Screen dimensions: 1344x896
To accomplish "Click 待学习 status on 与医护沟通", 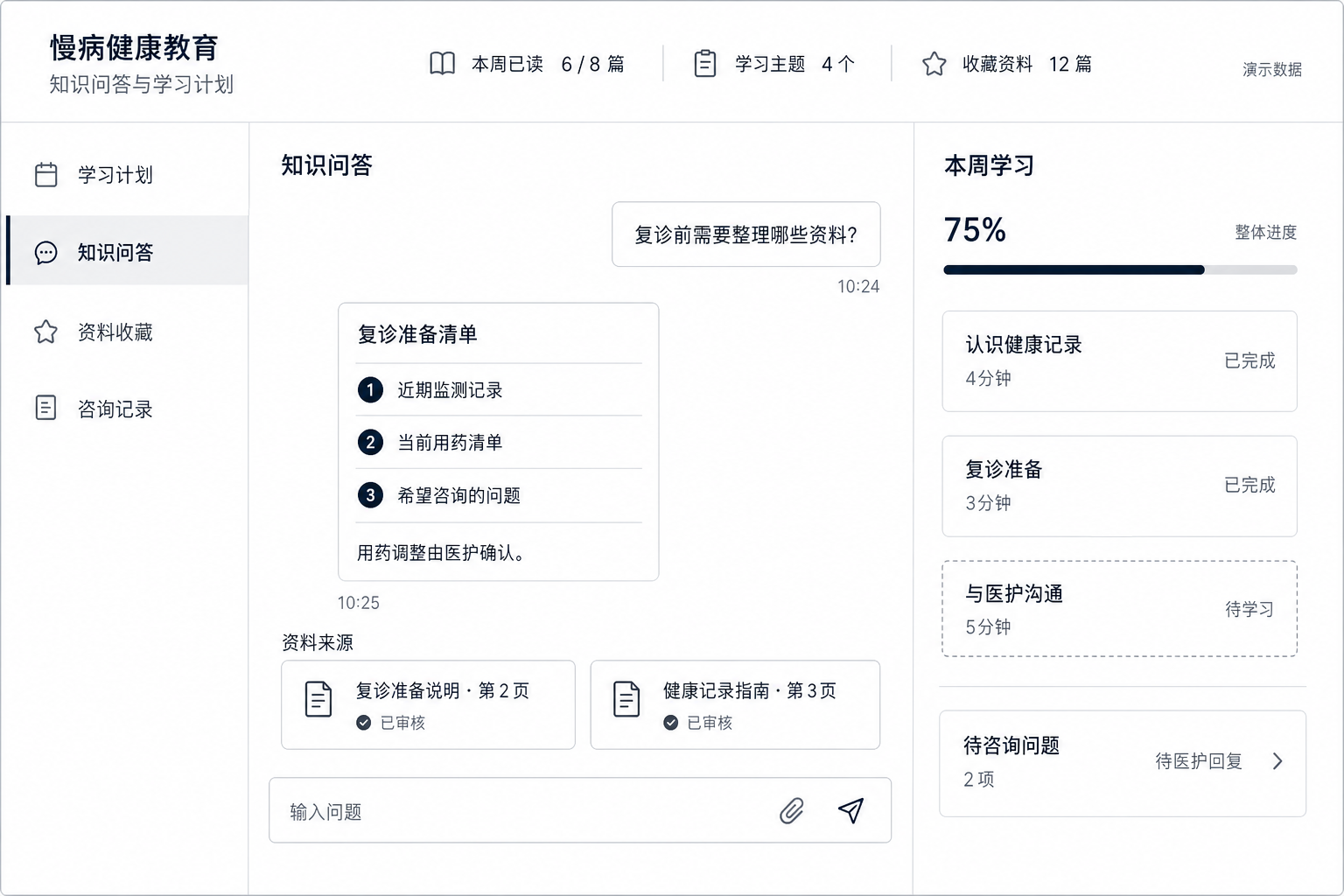I will click(x=1249, y=609).
